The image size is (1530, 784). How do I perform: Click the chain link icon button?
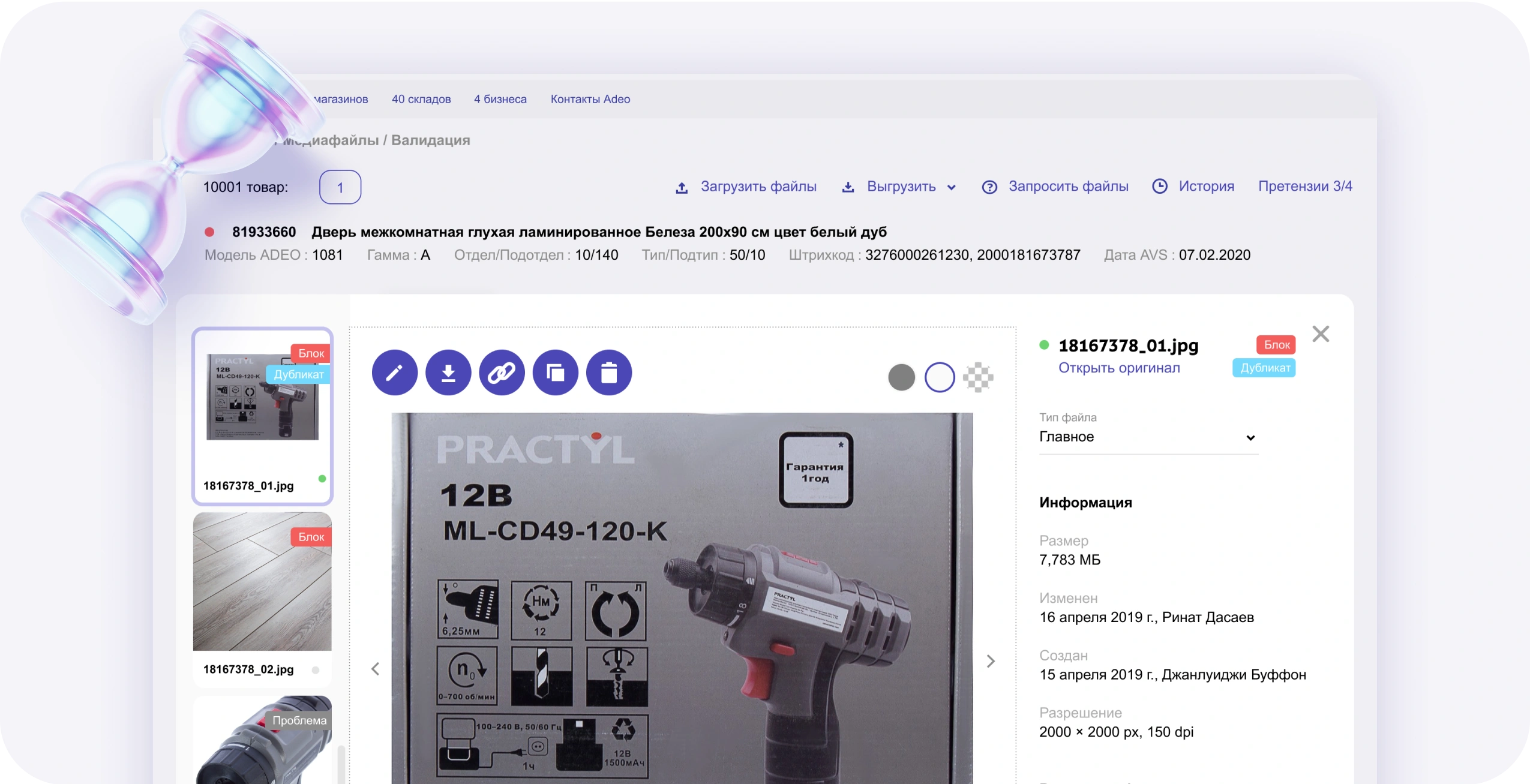[502, 373]
